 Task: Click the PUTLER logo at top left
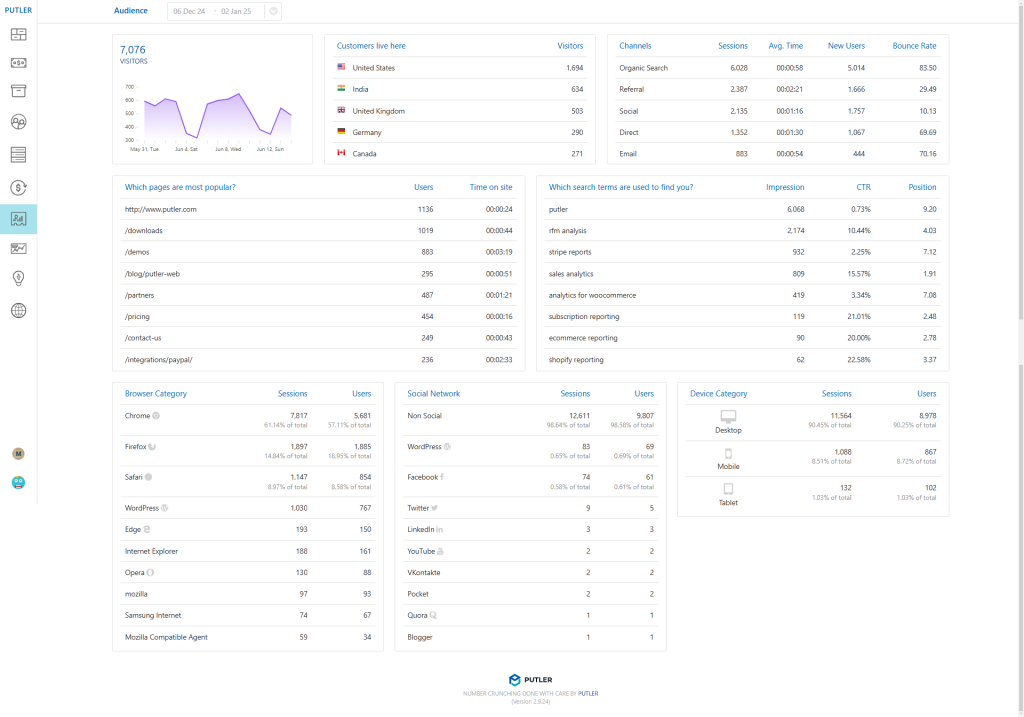point(18,10)
